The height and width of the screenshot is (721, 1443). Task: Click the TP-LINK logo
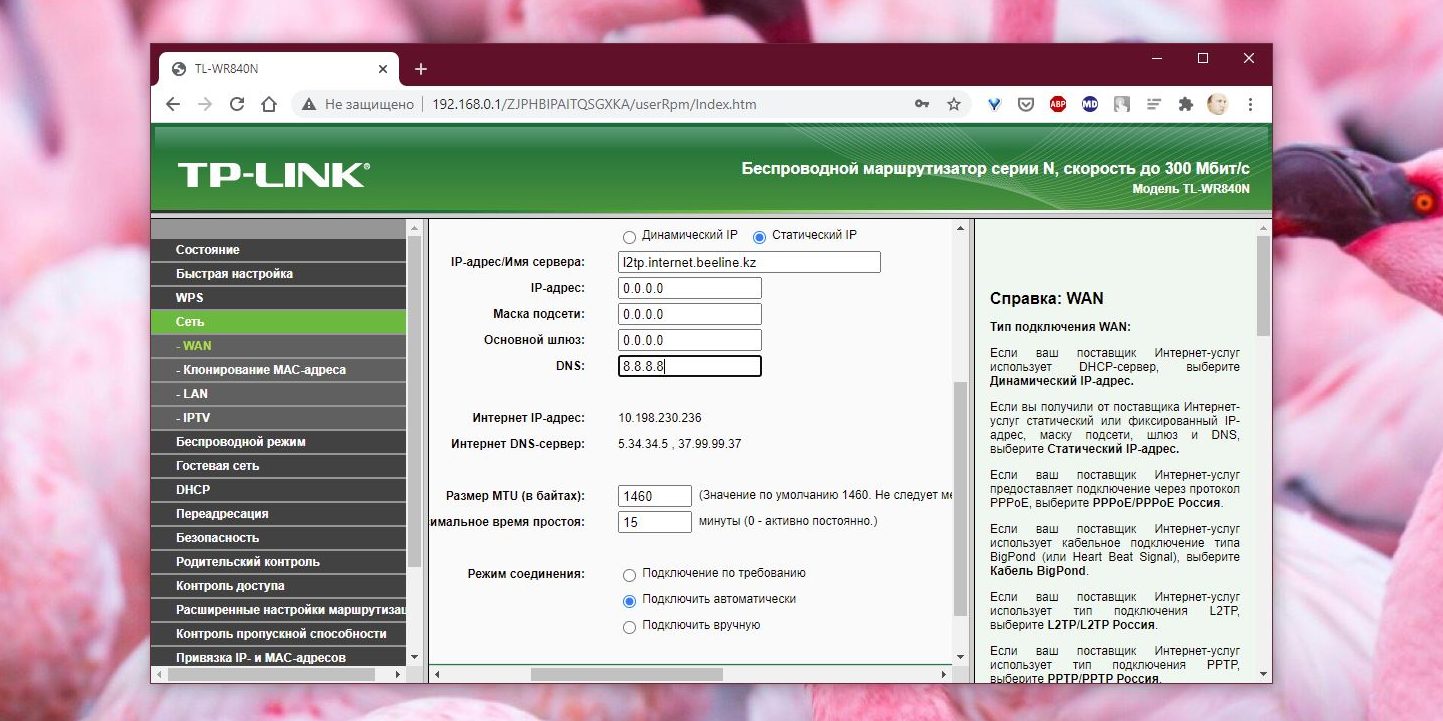click(x=274, y=175)
